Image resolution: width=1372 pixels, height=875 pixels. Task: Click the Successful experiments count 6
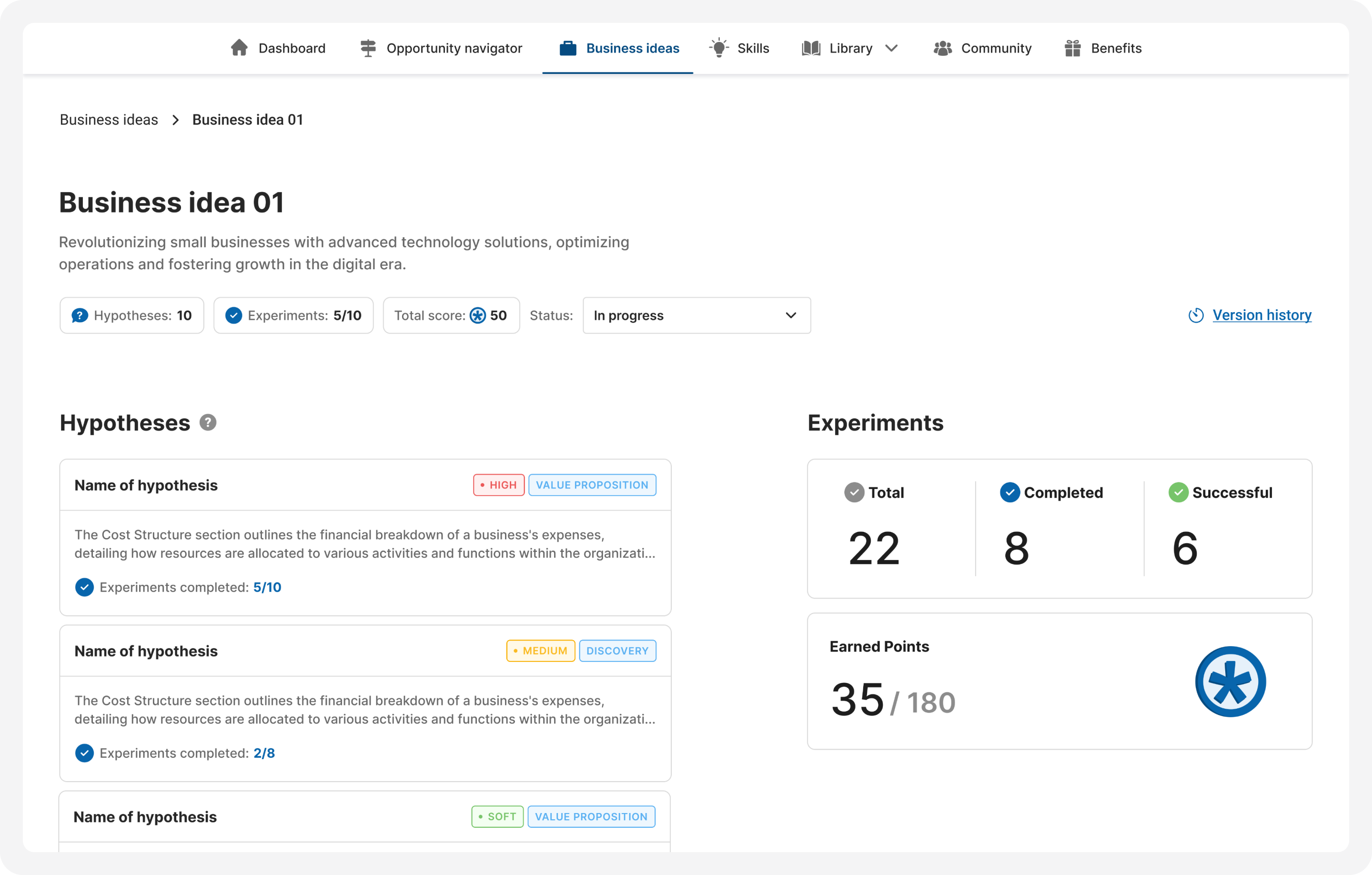click(1185, 549)
